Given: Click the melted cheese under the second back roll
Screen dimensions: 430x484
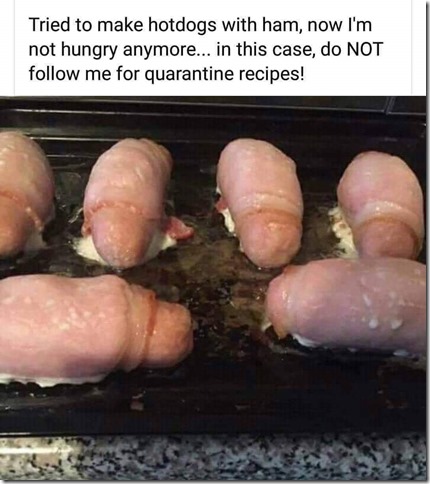Looking at the screenshot, I should pyautogui.click(x=85, y=248).
